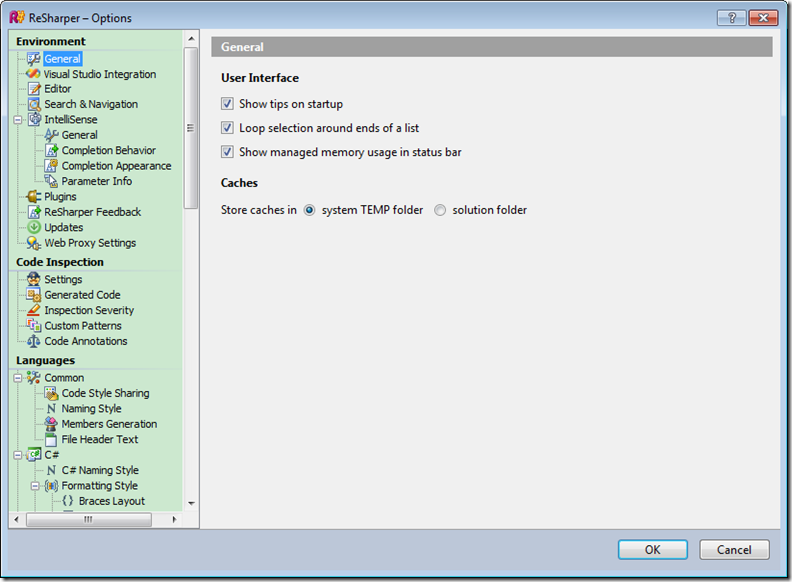The image size is (792, 582).
Task: Click the tree scroll down arrow
Action: 191,503
